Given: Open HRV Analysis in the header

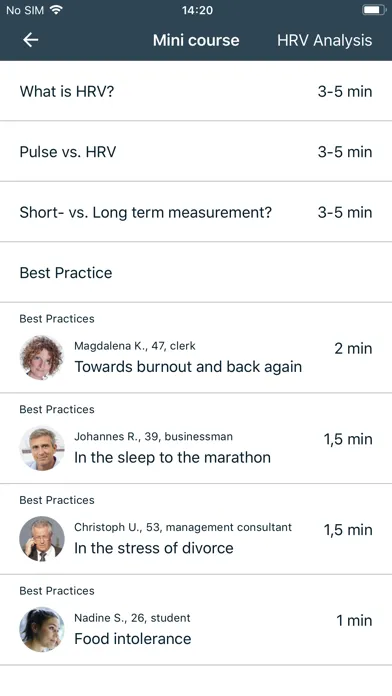Looking at the screenshot, I should click(325, 40).
